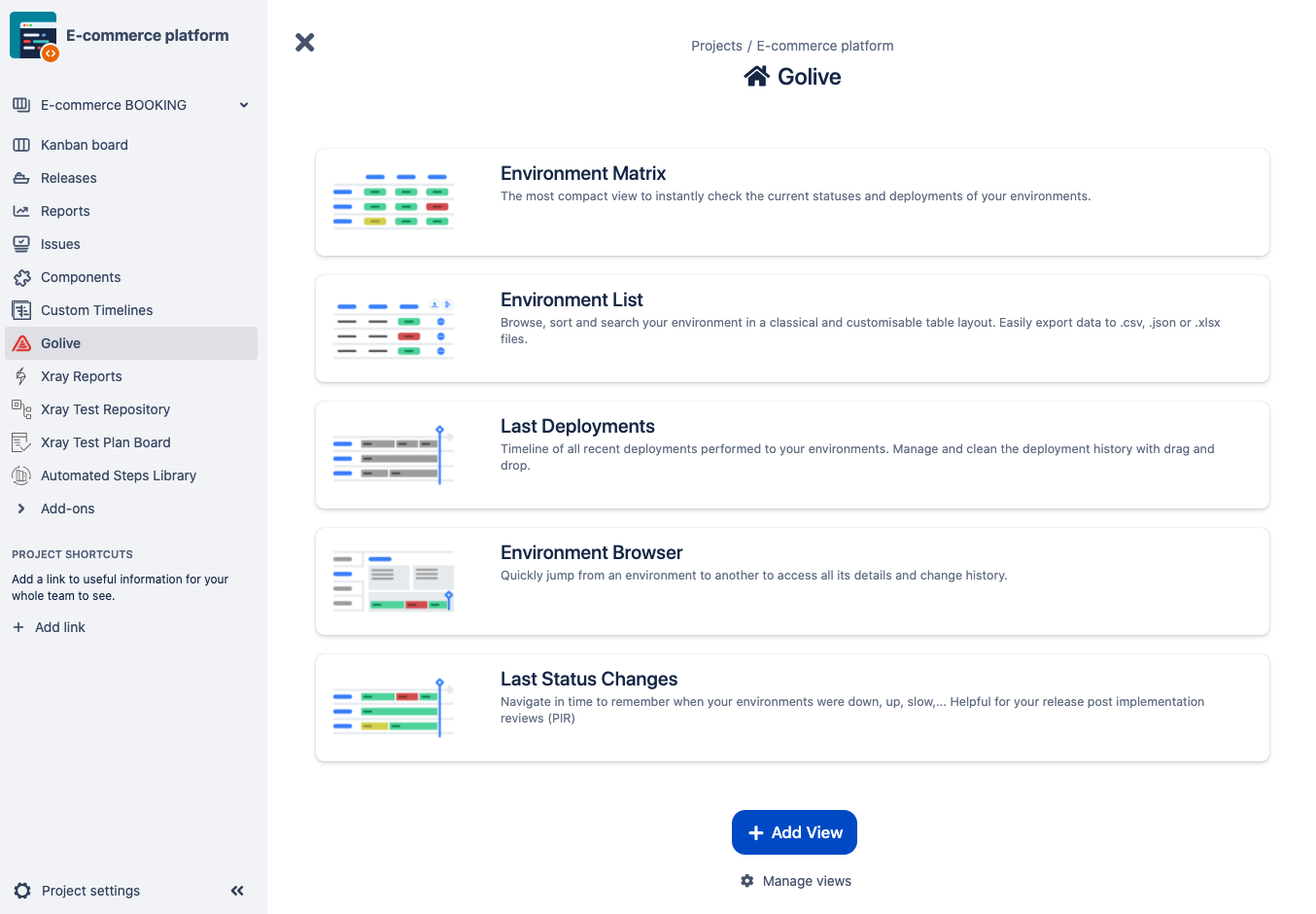
Task: Click the Components puzzle icon
Action: pos(21,277)
